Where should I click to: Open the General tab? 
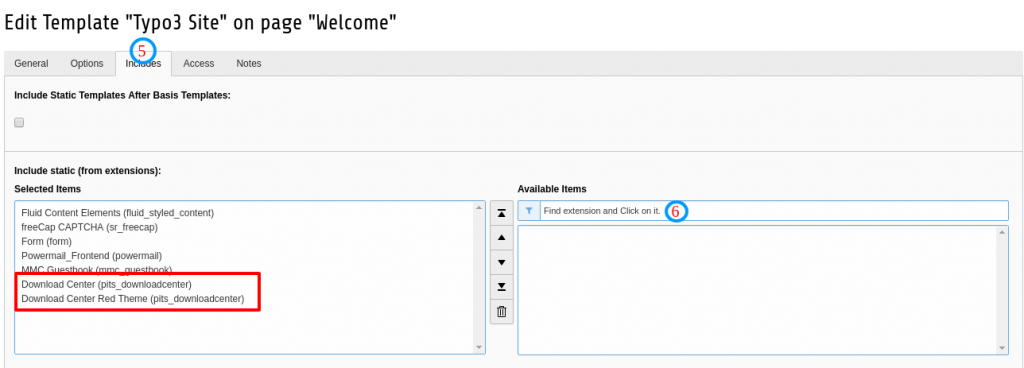point(31,63)
